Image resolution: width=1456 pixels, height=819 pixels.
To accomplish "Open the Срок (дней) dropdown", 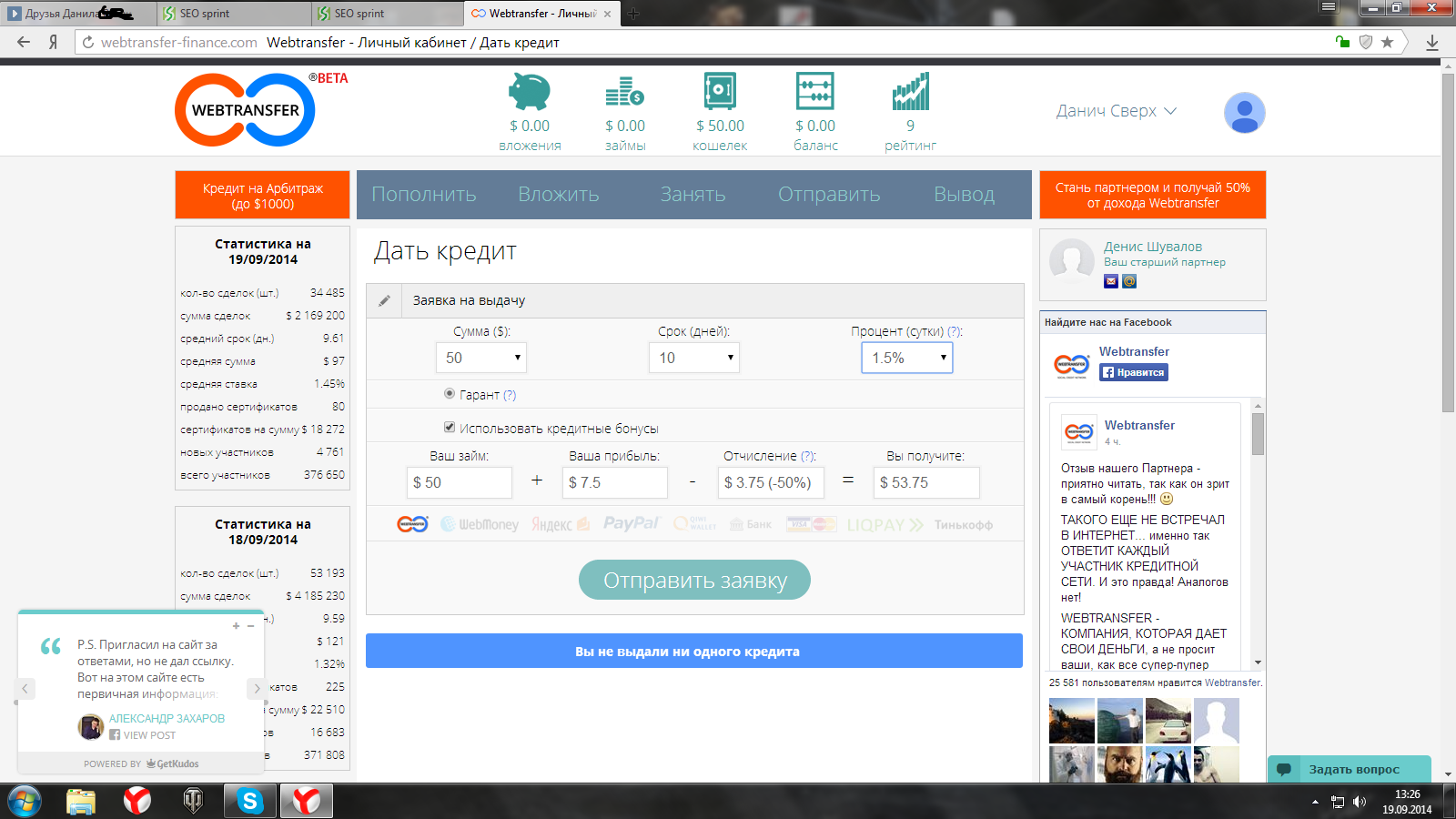I will click(694, 358).
